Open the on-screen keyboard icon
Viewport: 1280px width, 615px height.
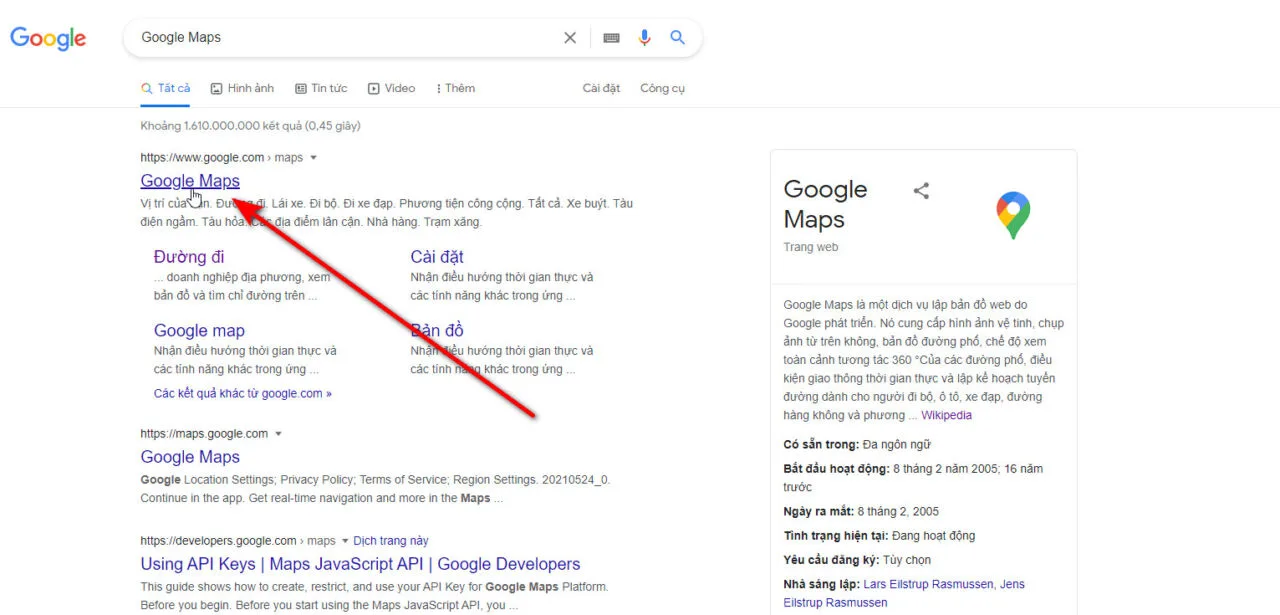pos(611,38)
